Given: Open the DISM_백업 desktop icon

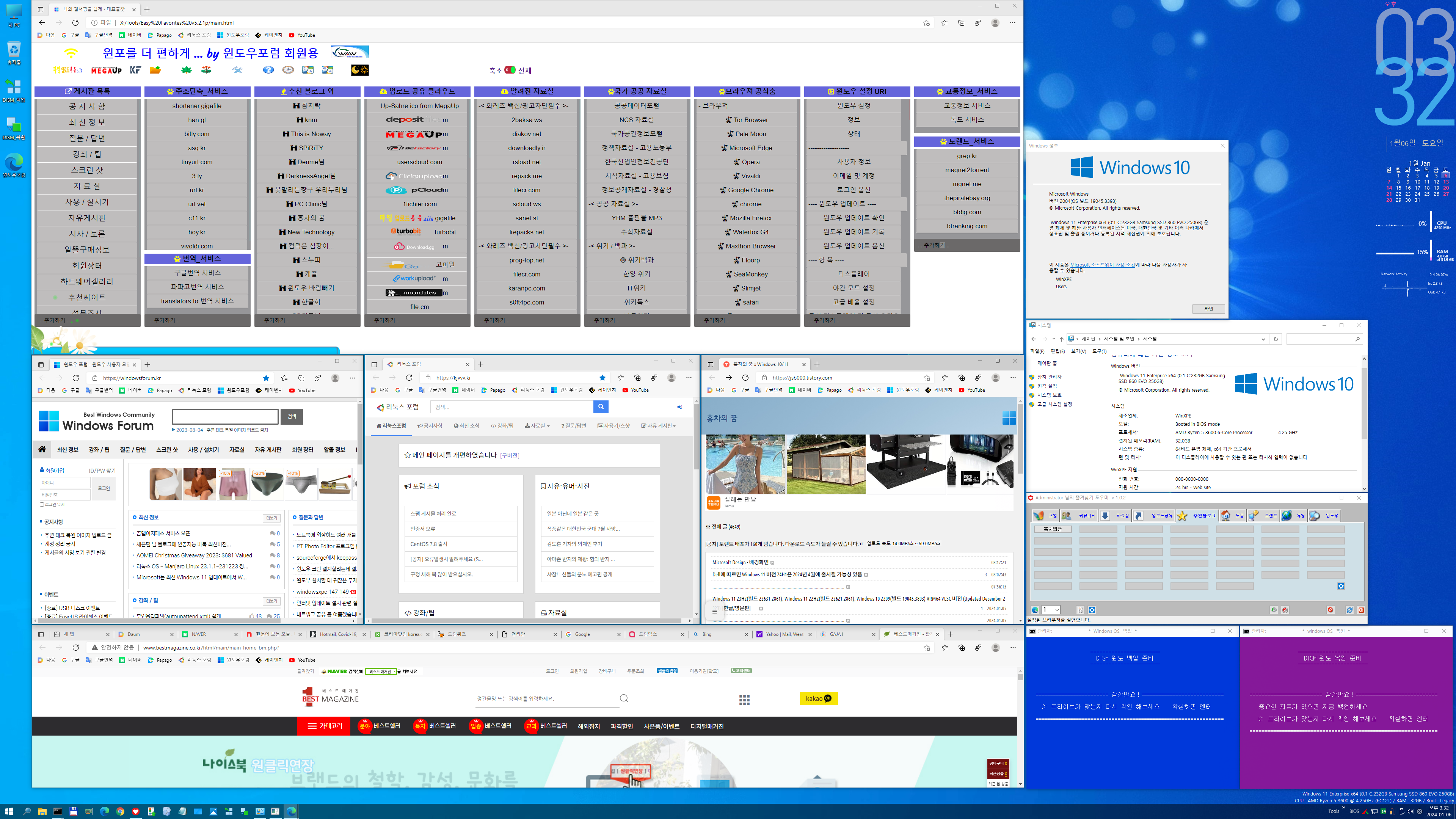Looking at the screenshot, I should click(14, 91).
